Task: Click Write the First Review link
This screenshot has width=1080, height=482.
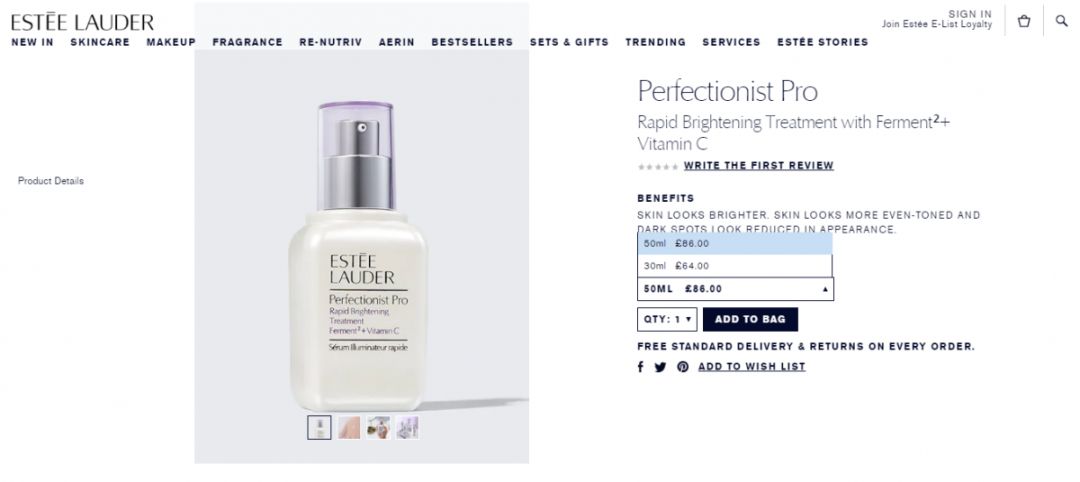Action: (x=758, y=166)
